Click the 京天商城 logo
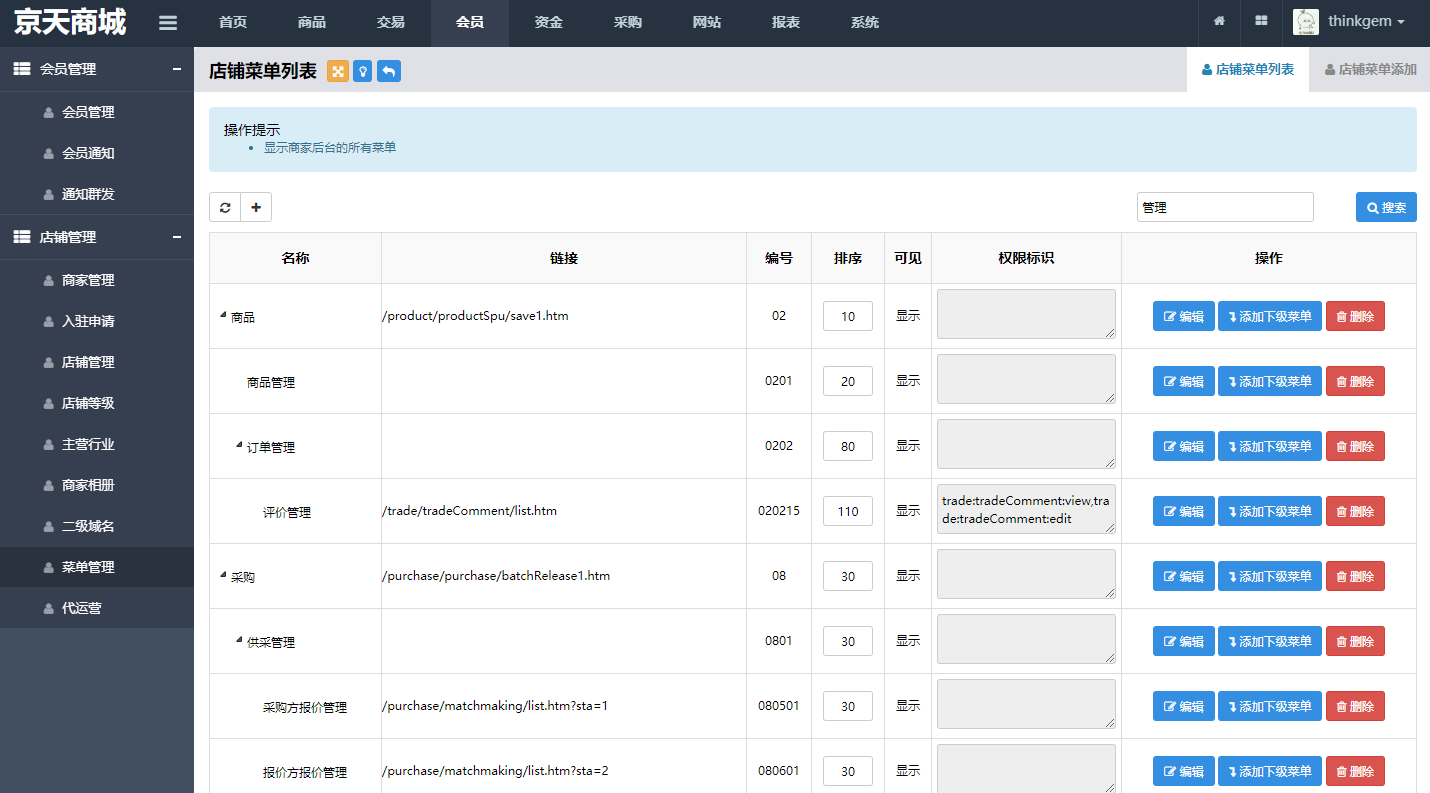This screenshot has height=793, width=1430. coord(70,22)
